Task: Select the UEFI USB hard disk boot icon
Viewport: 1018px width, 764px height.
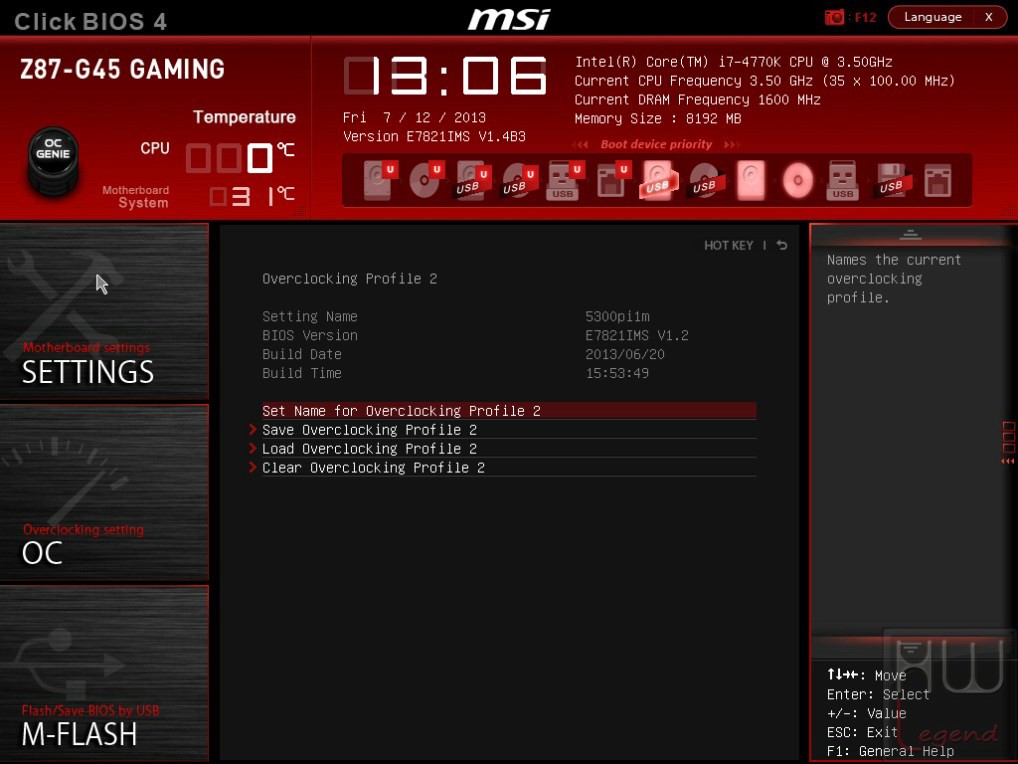Action: tap(471, 180)
